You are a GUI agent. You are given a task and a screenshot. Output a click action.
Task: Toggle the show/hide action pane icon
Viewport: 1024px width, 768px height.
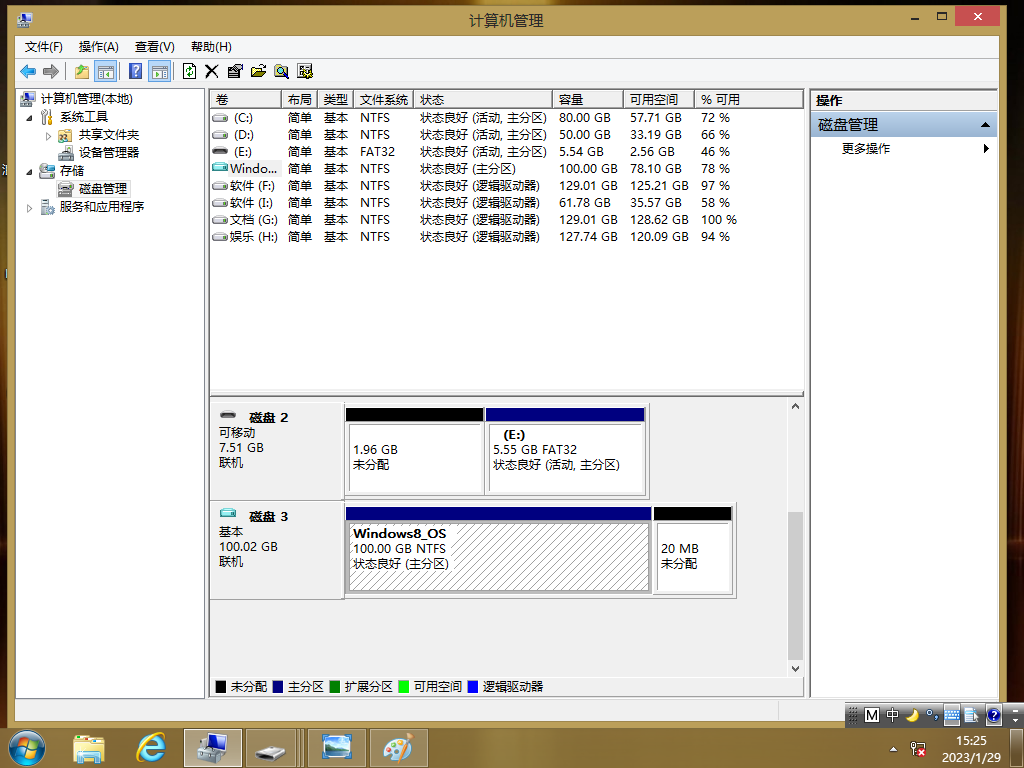159,71
